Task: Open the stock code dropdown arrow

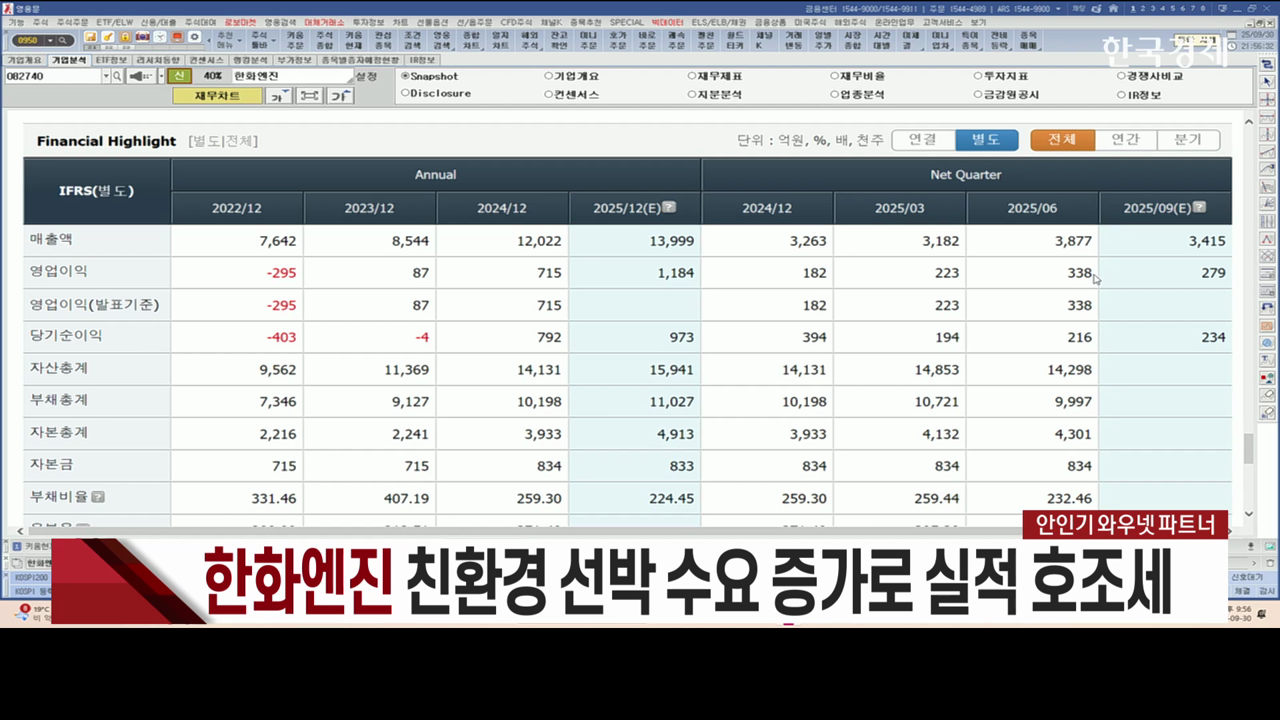Action: point(105,76)
